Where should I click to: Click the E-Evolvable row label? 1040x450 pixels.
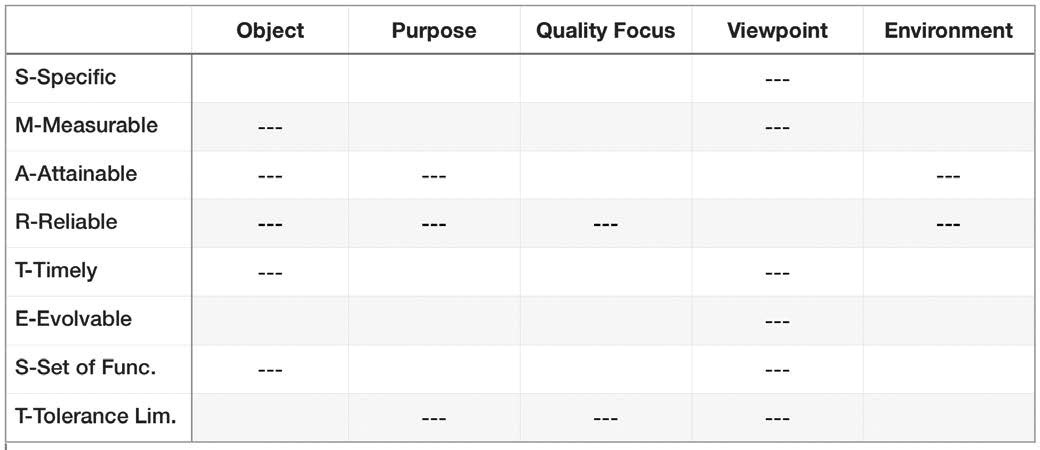(74, 320)
